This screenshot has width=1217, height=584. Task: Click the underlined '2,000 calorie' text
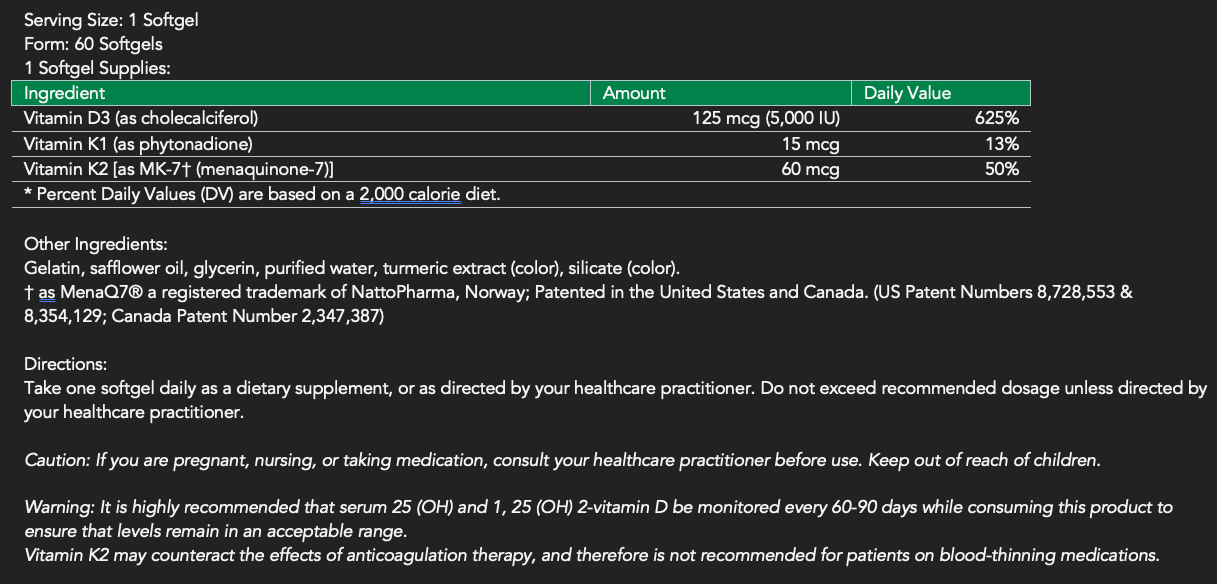pyautogui.click(x=409, y=194)
